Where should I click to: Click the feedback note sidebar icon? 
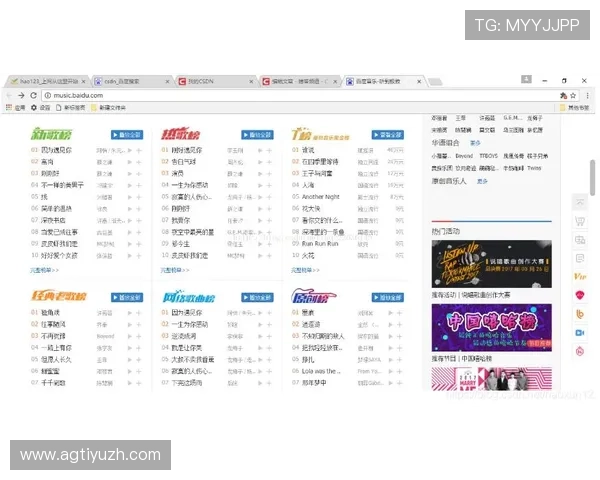pos(580,258)
